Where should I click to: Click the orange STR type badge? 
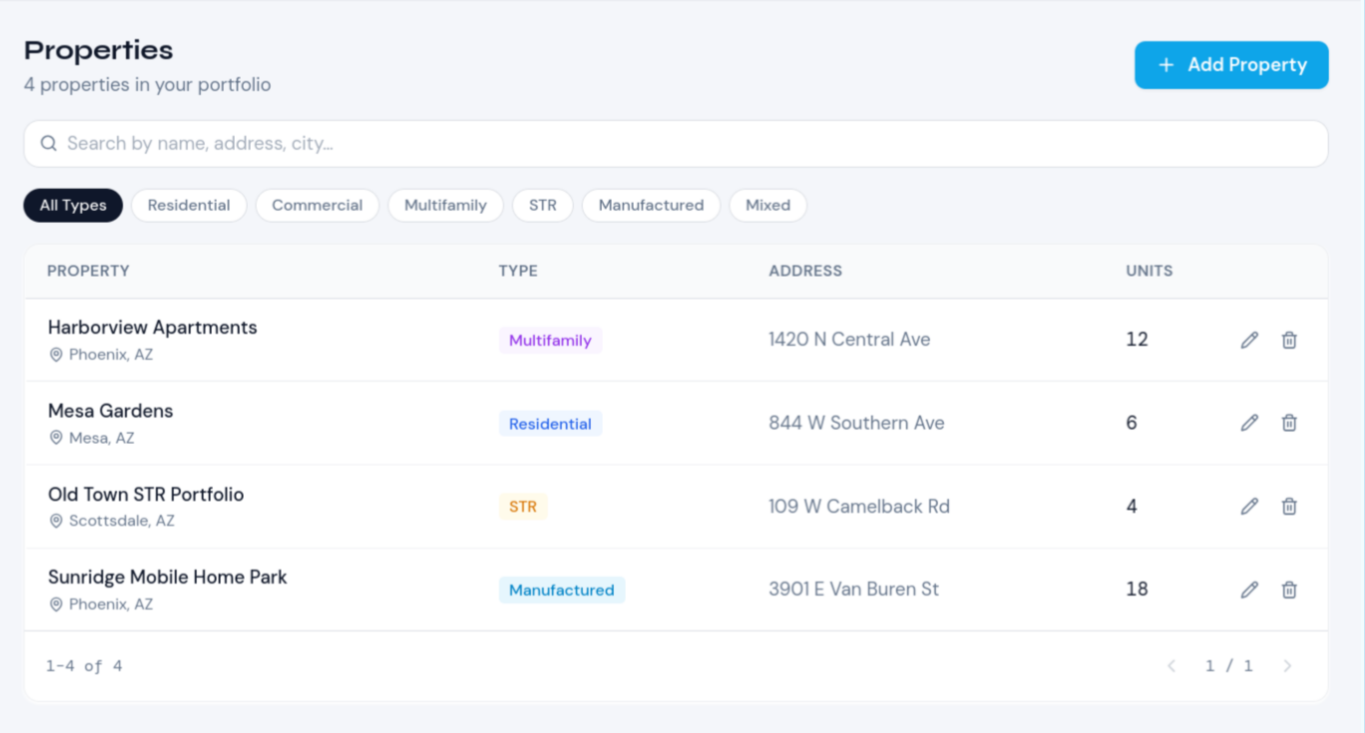[523, 507]
